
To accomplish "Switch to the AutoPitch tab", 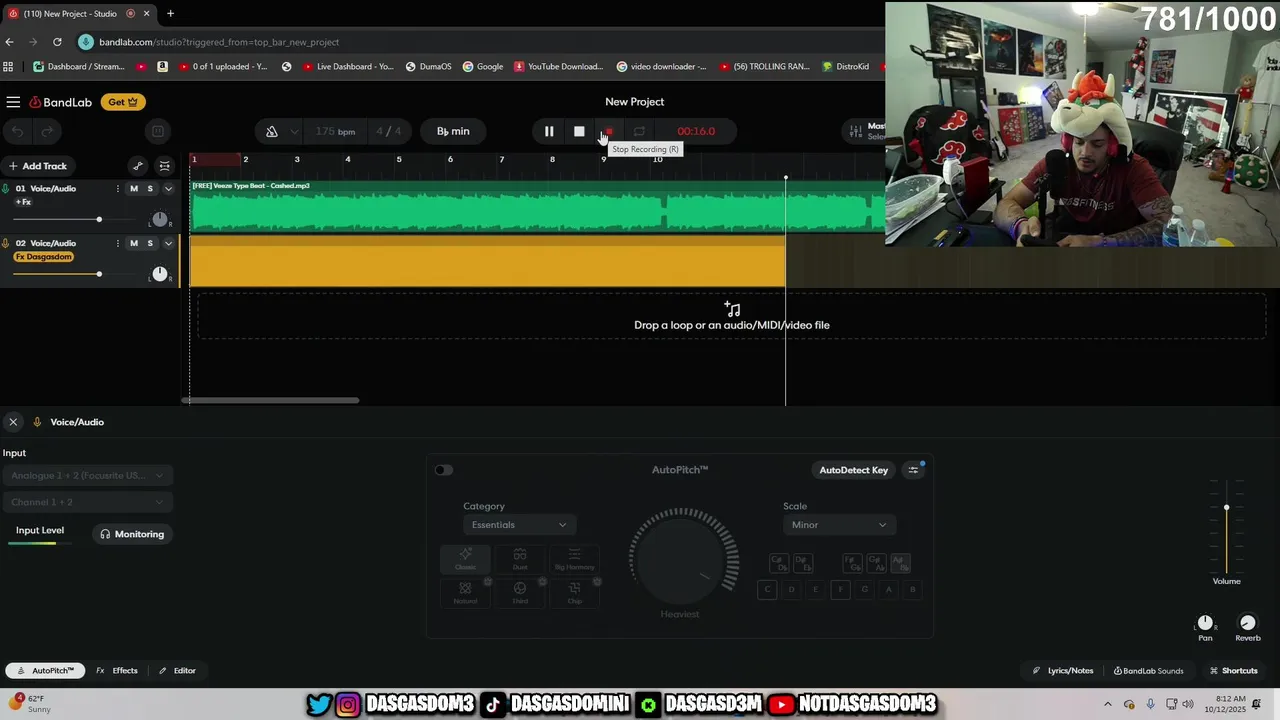I will 45,671.
